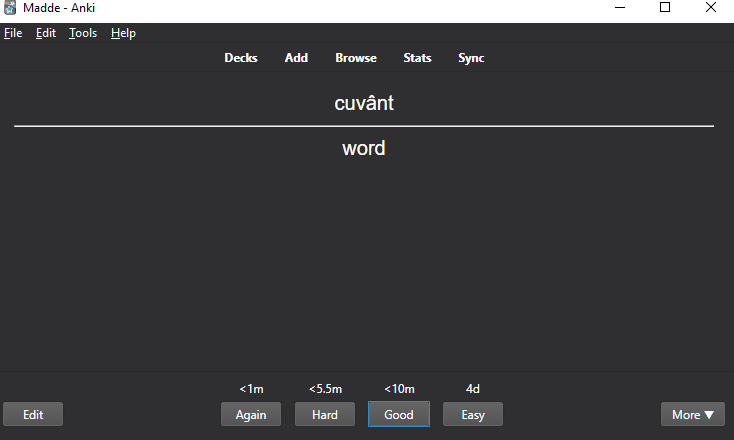Open the Tools menu
This screenshot has height=440, width=734.
coord(83,33)
